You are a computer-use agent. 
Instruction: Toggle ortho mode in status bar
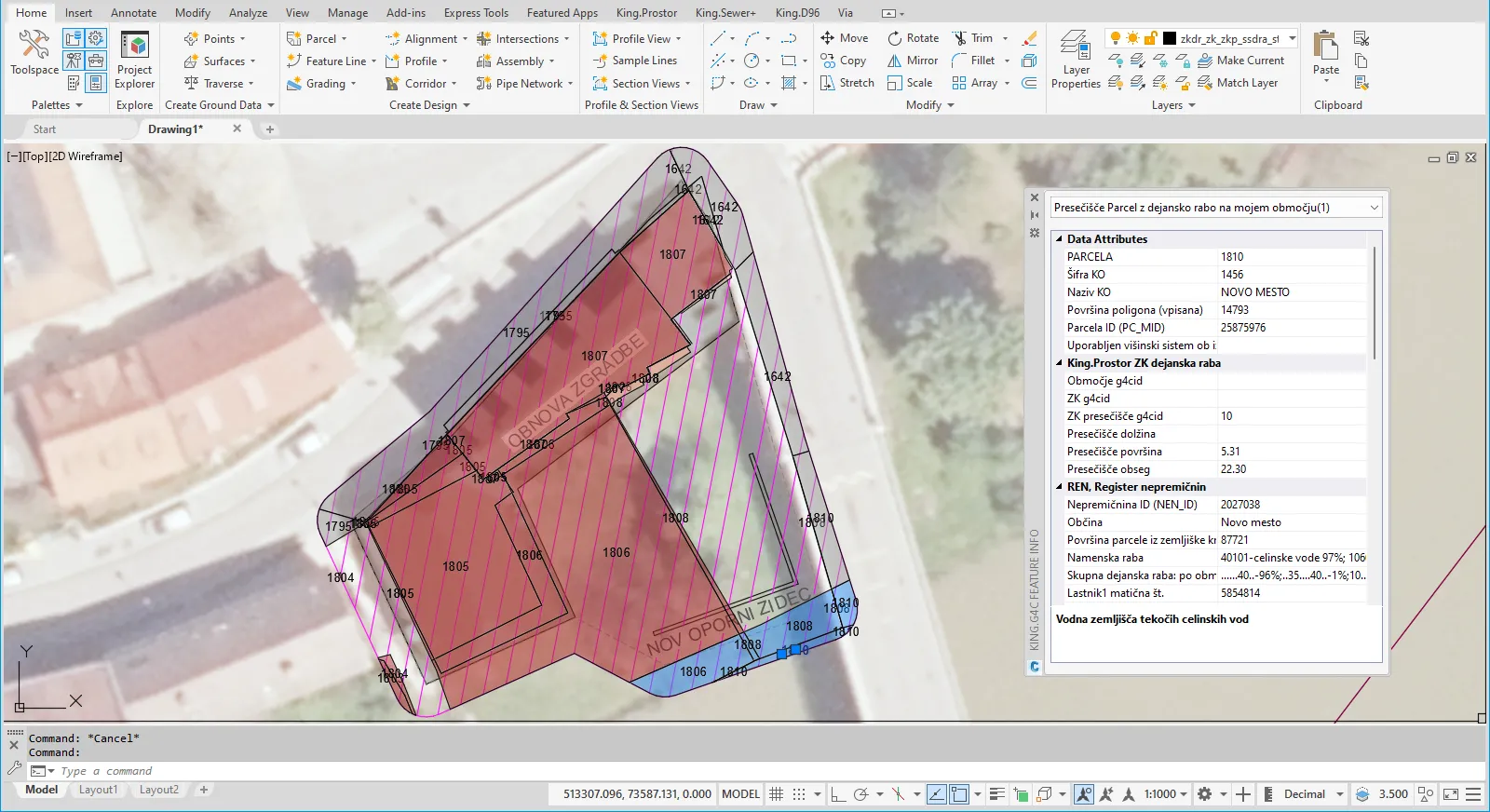[x=837, y=794]
